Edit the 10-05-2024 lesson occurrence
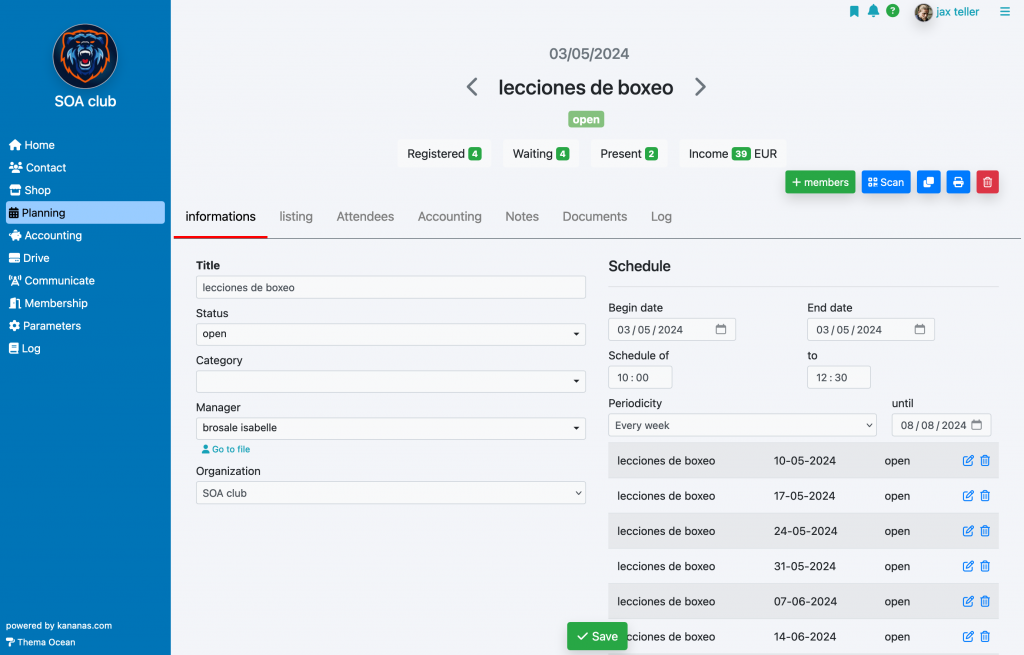The image size is (1024, 655). coord(967,461)
